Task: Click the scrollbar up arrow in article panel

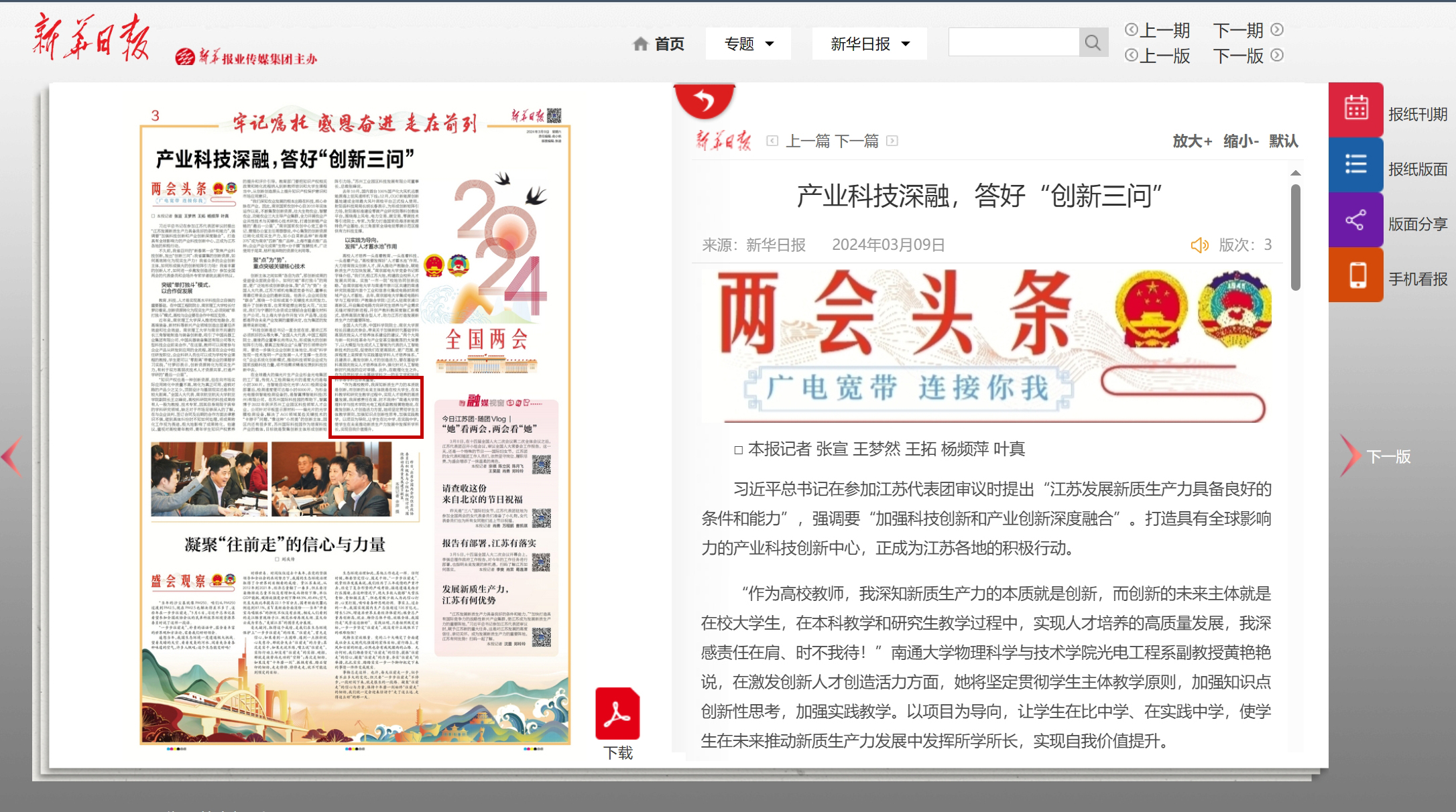Action: [x=1296, y=173]
